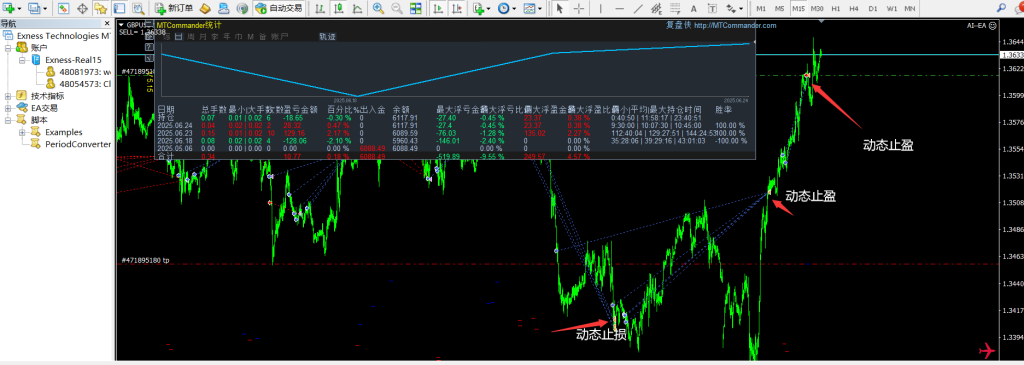Open the periods clock dropdown arrow
The image size is (1024, 365).
(x=514, y=9)
